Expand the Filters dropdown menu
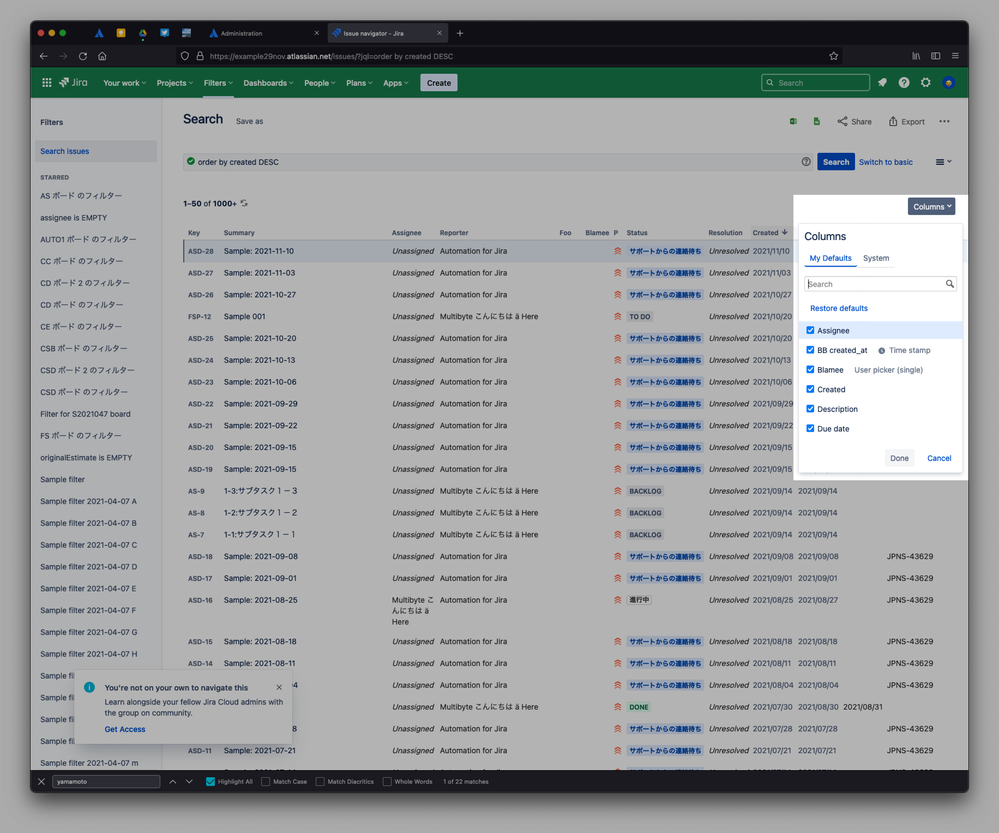Screen dimensions: 999x833 218,83
